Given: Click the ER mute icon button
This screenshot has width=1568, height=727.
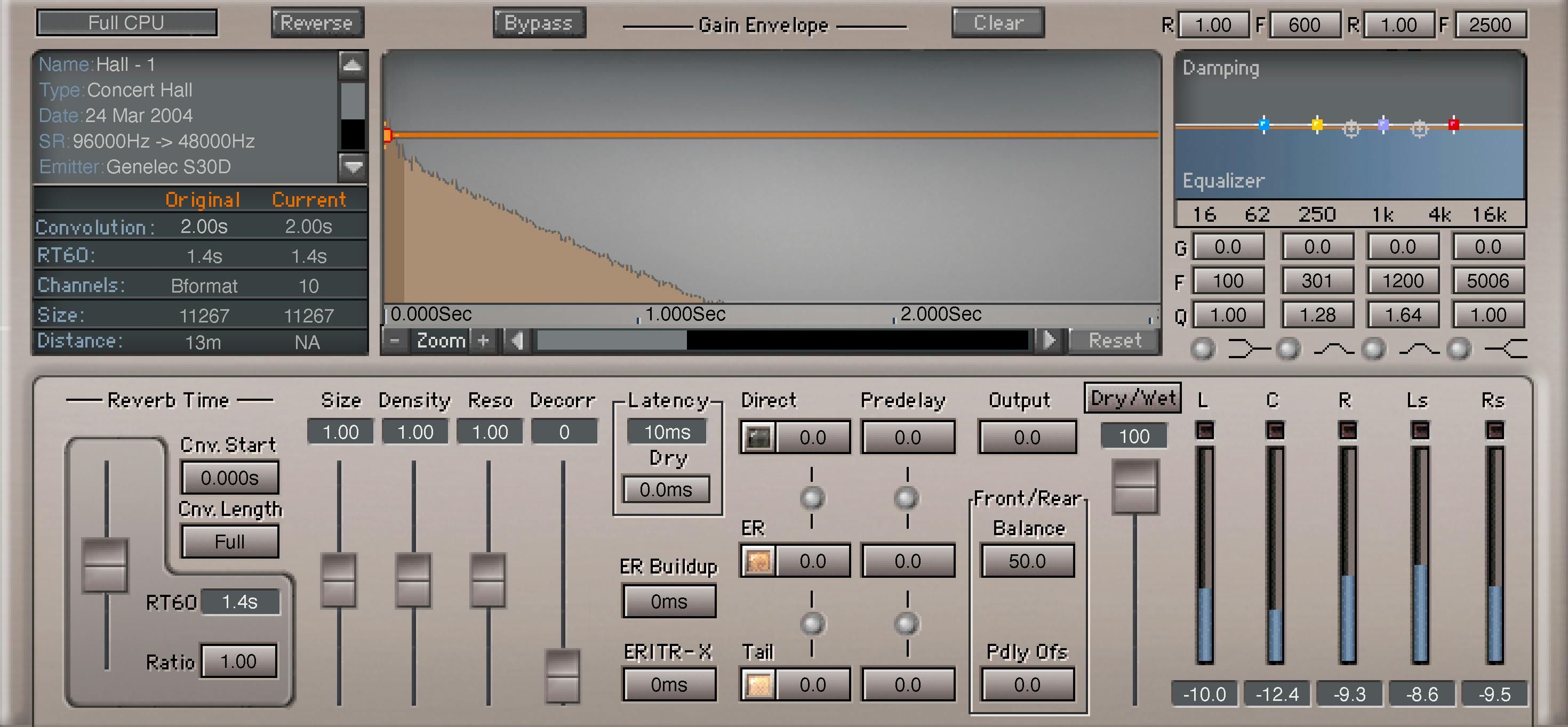Looking at the screenshot, I should click(758, 561).
